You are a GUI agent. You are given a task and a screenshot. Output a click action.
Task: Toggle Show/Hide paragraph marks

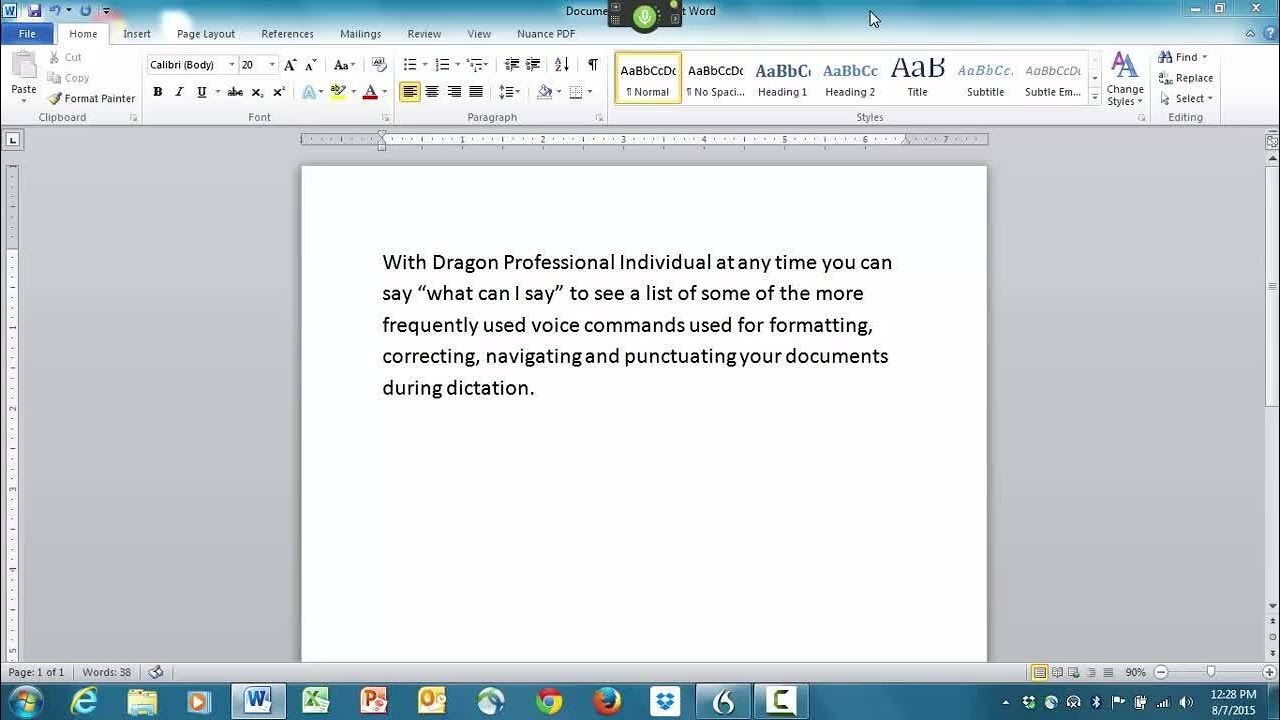(593, 65)
